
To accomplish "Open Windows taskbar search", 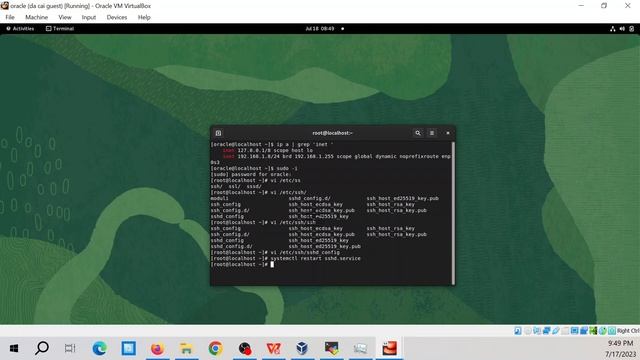I will coord(42,348).
